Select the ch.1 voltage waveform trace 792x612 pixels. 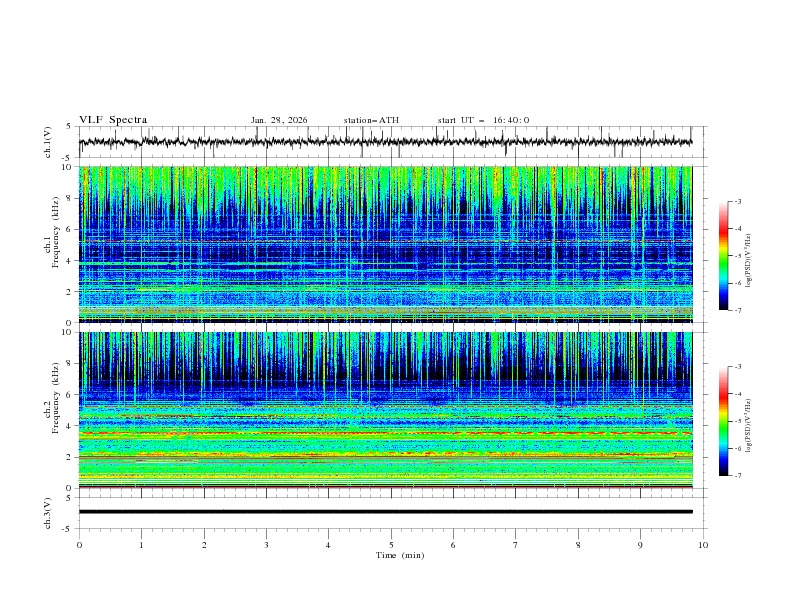[385, 142]
